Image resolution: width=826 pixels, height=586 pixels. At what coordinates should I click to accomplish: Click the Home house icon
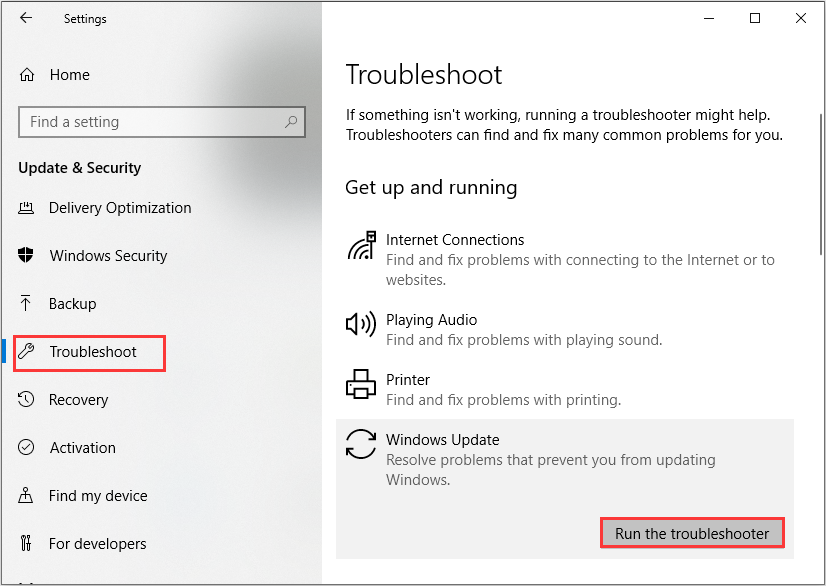(x=27, y=75)
